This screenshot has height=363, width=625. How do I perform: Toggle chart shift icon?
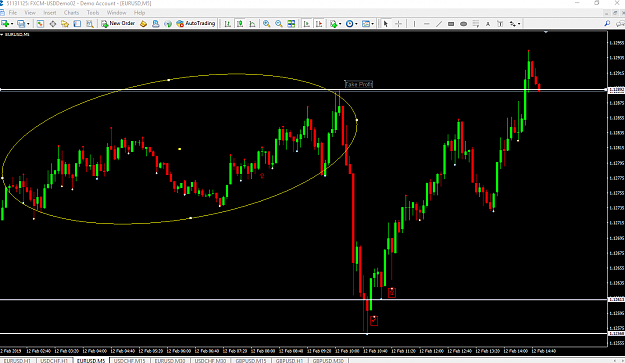[x=319, y=24]
